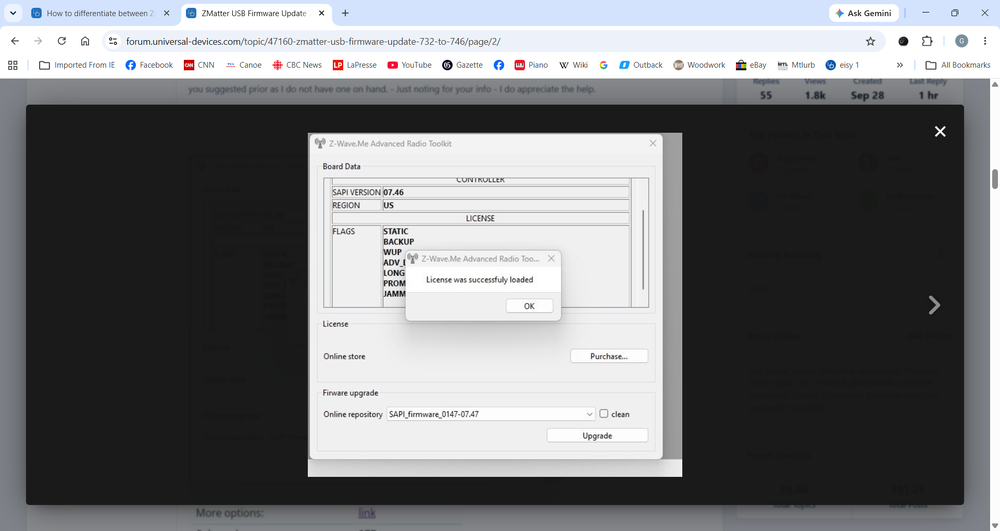Click the BACKUP license flag
The height and width of the screenshot is (531, 1000).
coord(399,242)
